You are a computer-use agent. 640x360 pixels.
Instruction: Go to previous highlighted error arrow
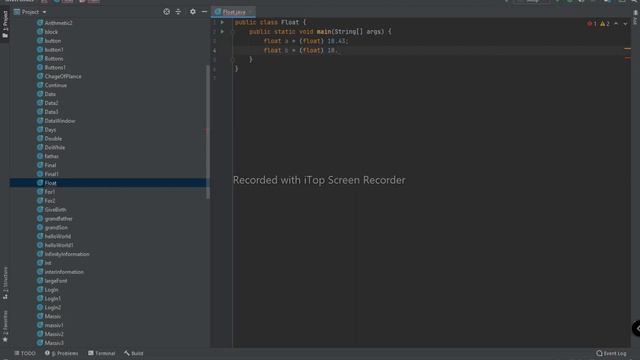[x=616, y=24]
